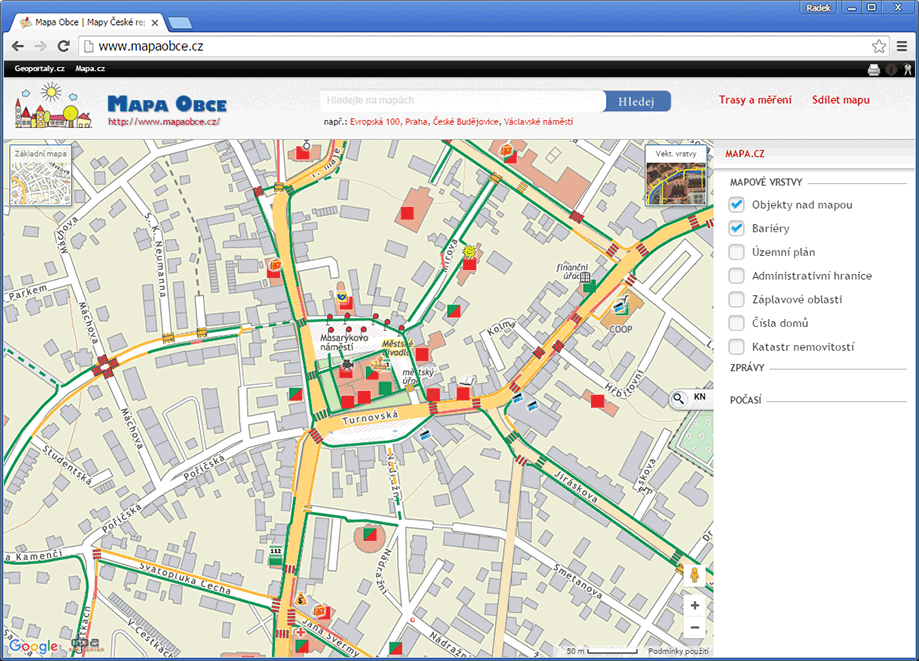Select the open book library map icon

click(x=467, y=382)
